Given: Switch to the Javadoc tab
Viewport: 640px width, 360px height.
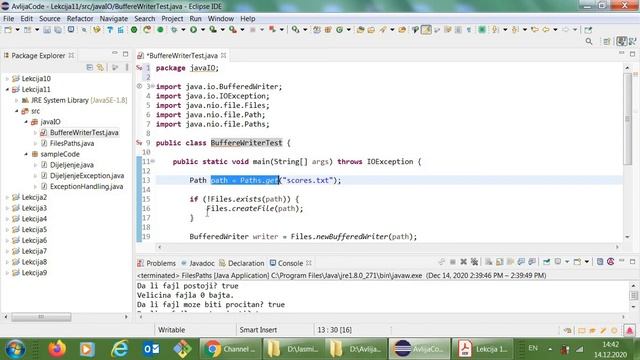Looking at the screenshot, I should (198, 263).
